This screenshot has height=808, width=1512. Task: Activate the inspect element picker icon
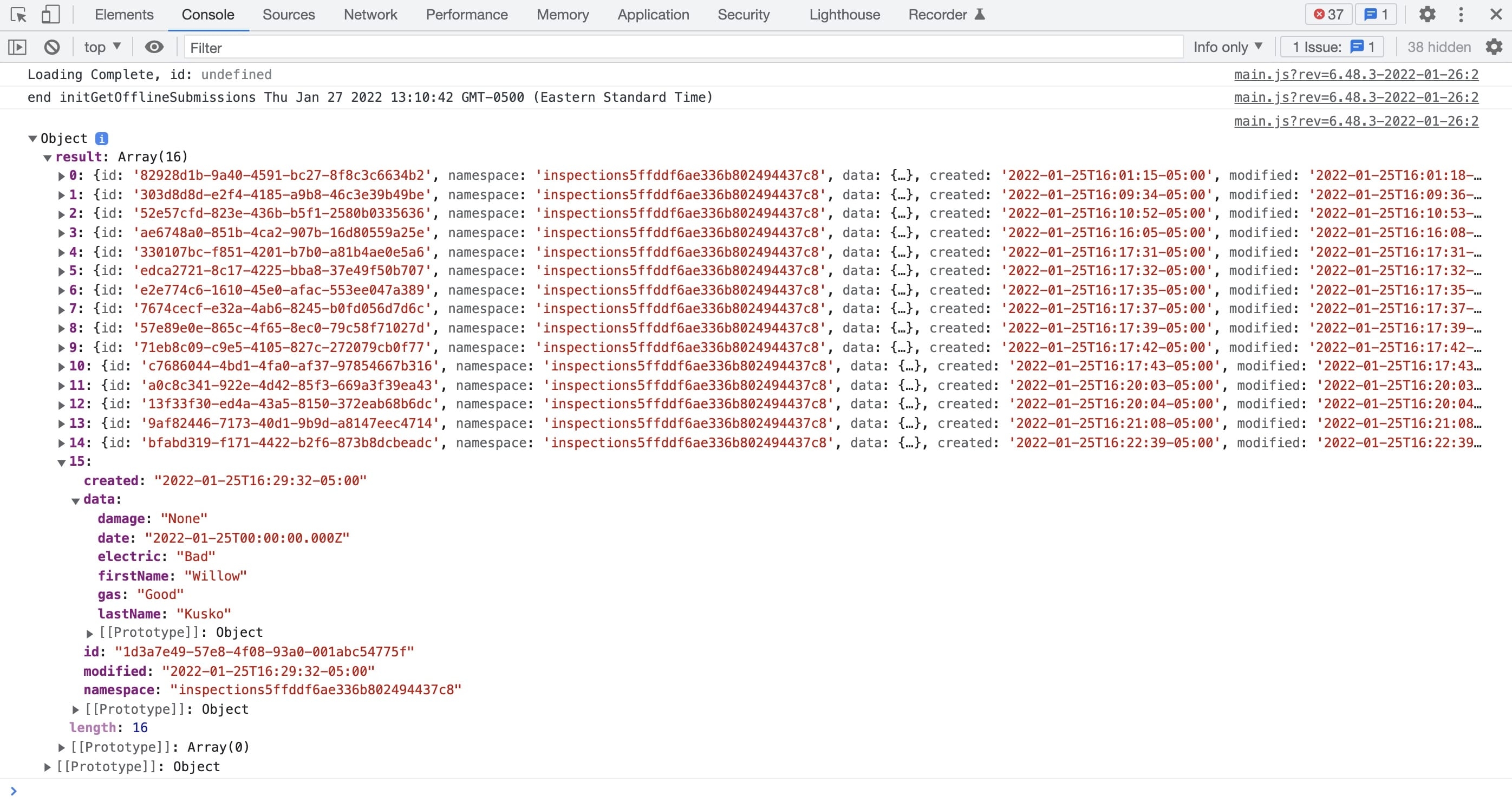coord(19,15)
